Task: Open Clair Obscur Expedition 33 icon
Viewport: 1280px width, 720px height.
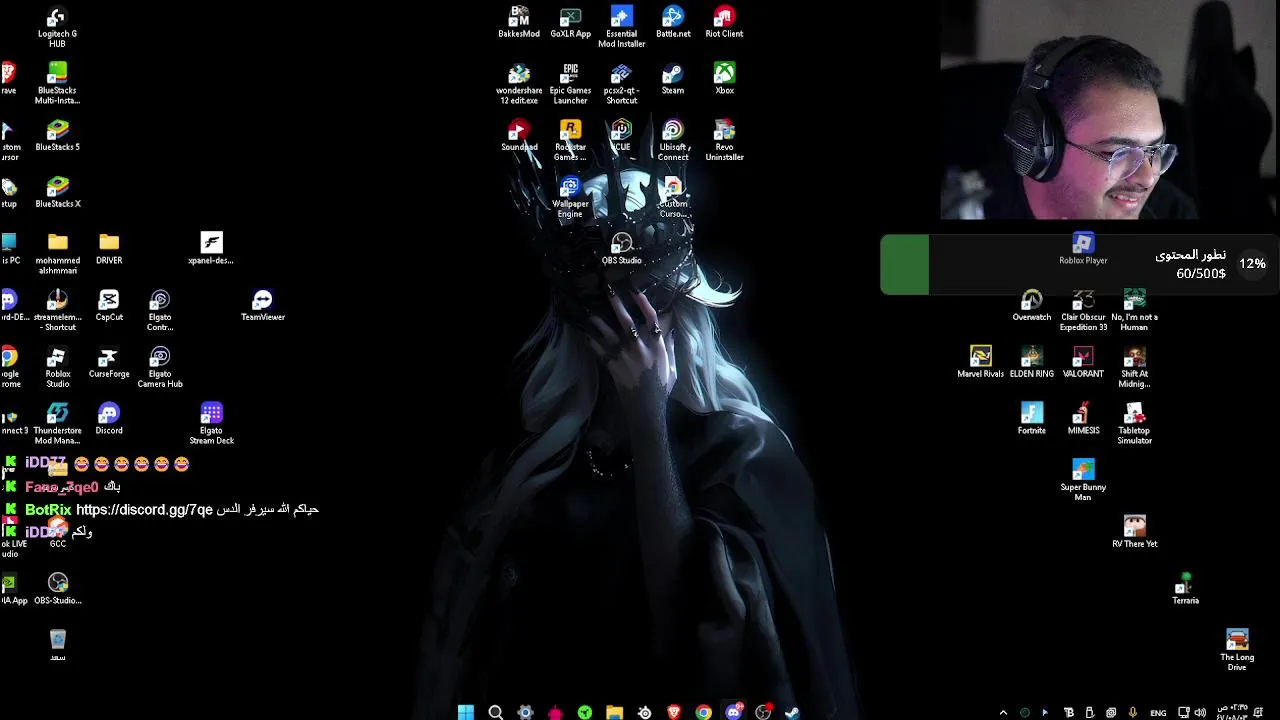Action: [1083, 311]
